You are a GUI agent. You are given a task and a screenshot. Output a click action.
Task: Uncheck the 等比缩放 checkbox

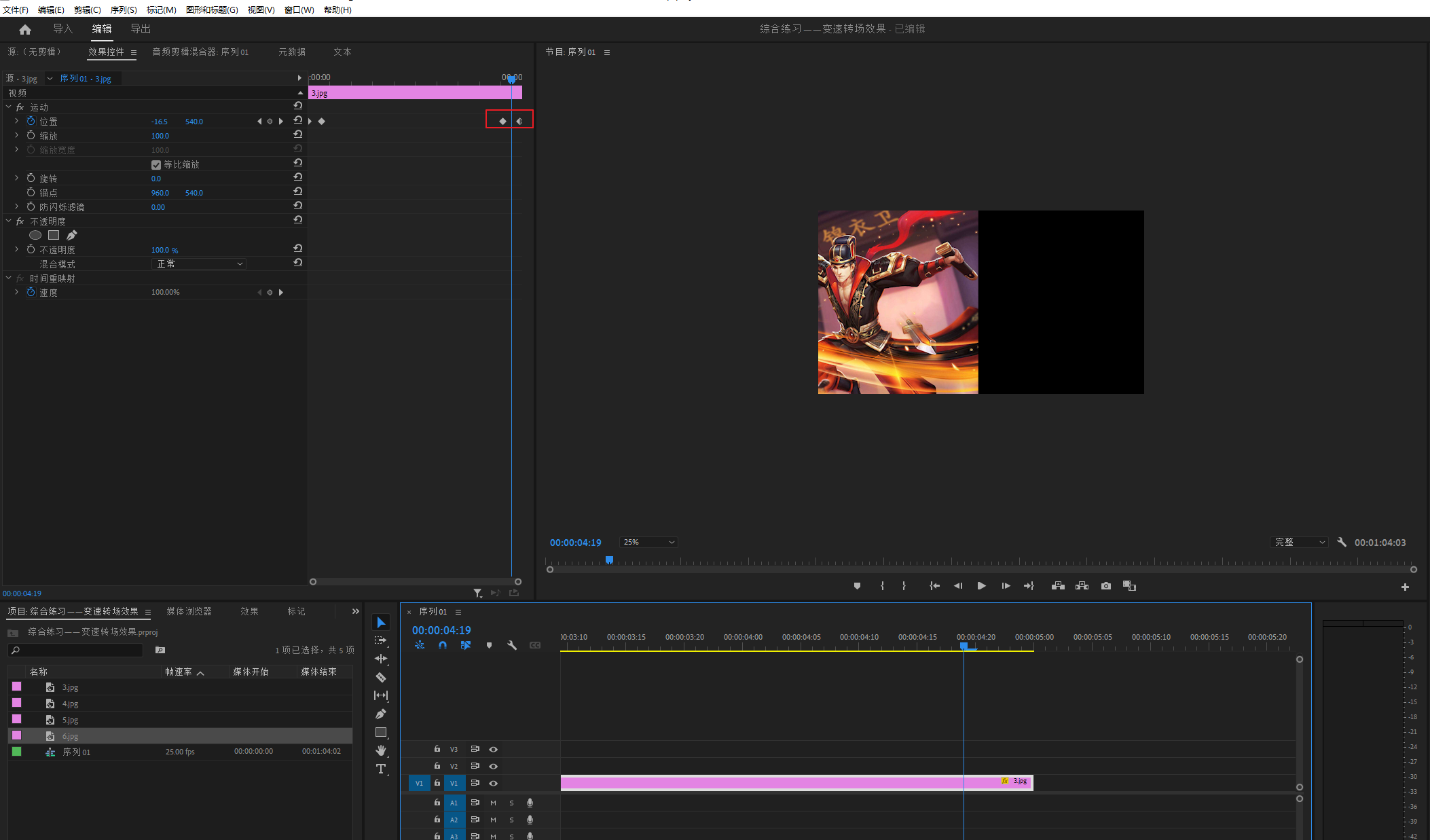(156, 165)
